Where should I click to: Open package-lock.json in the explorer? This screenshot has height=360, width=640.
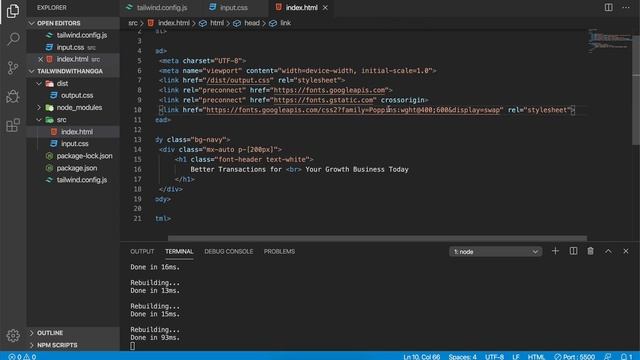[73, 156]
